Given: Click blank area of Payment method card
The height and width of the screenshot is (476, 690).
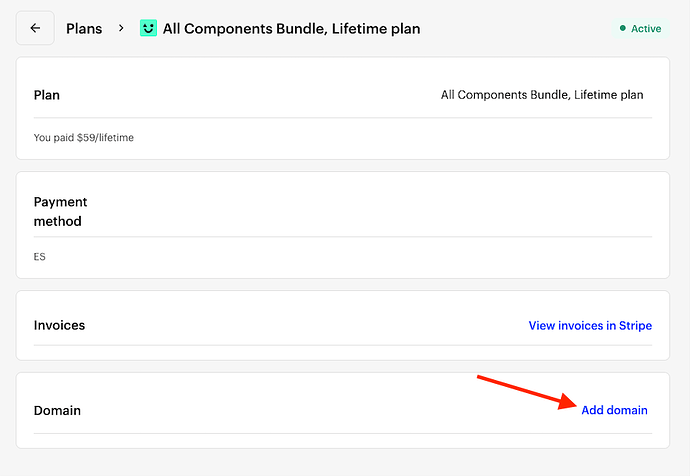Looking at the screenshot, I should 400,210.
